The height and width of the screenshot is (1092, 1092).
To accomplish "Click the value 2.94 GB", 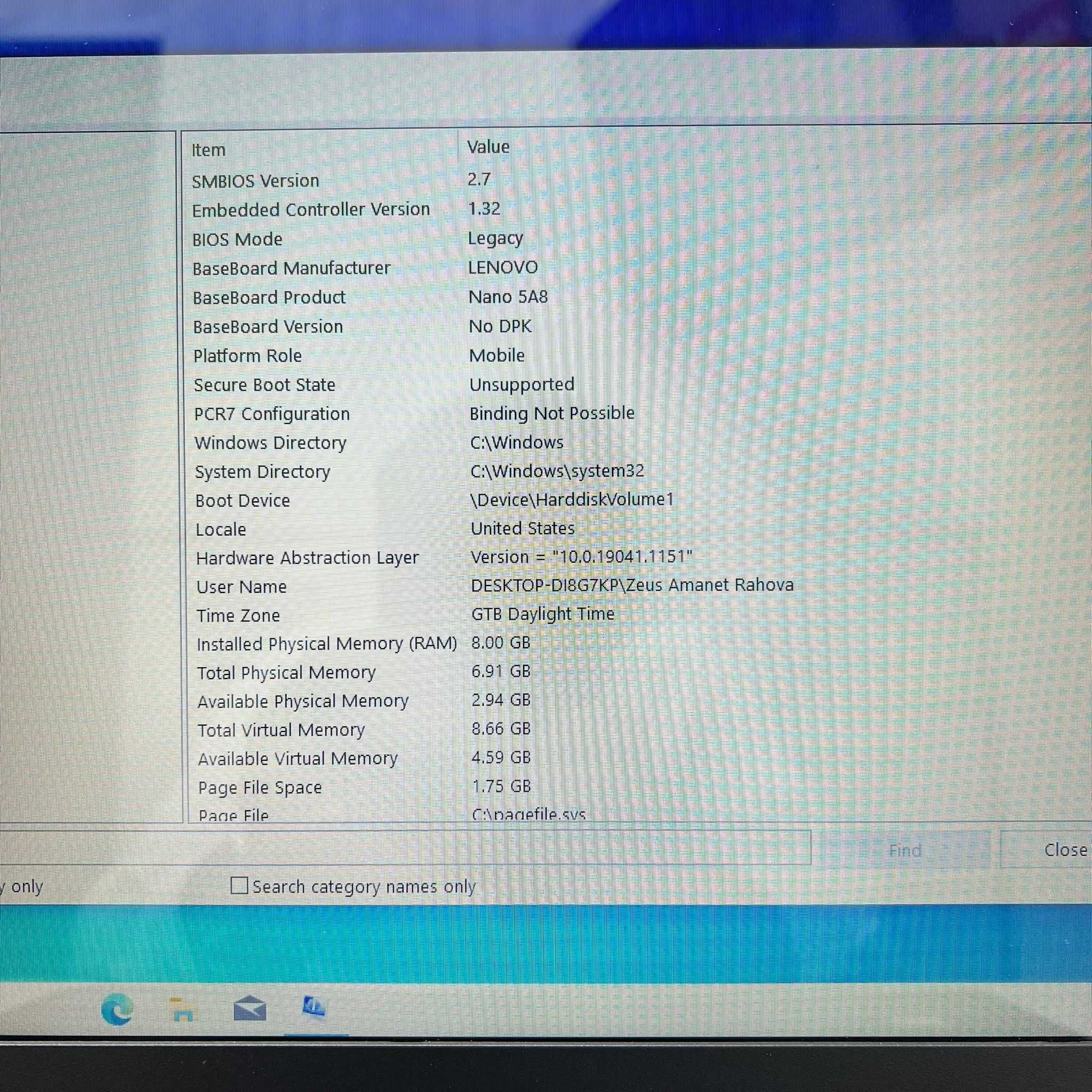I will [501, 700].
